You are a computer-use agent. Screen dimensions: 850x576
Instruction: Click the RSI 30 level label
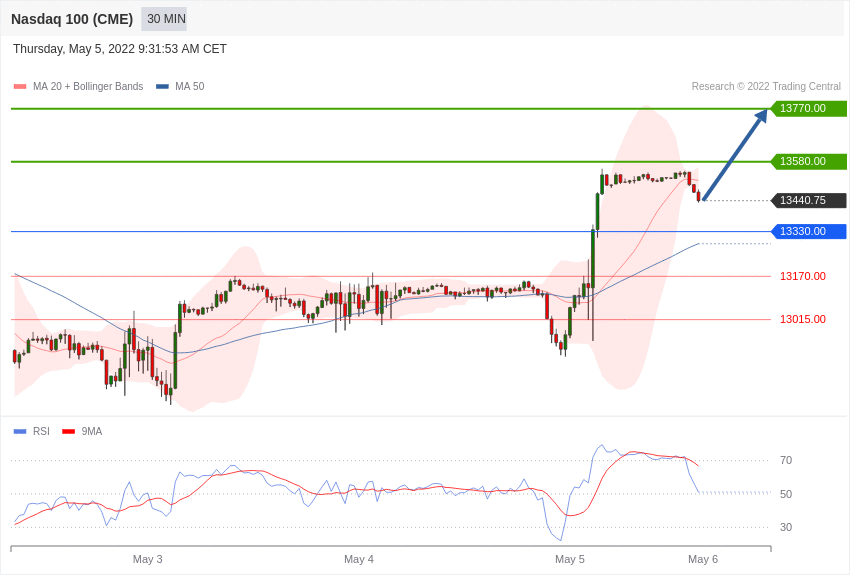pyautogui.click(x=785, y=527)
